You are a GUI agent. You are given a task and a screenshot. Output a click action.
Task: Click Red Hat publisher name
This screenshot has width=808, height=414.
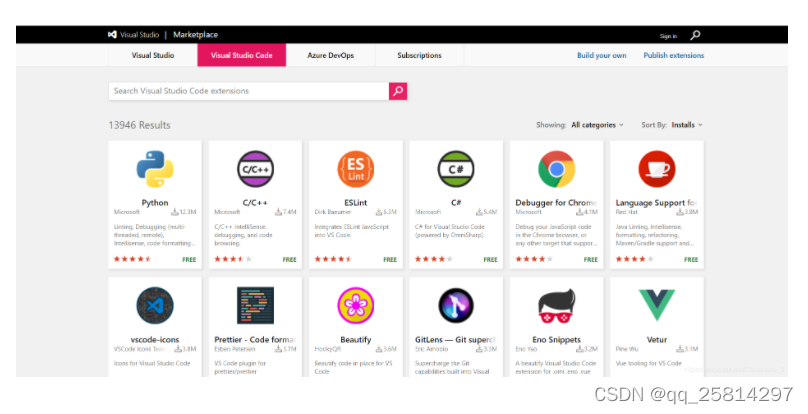coord(627,212)
